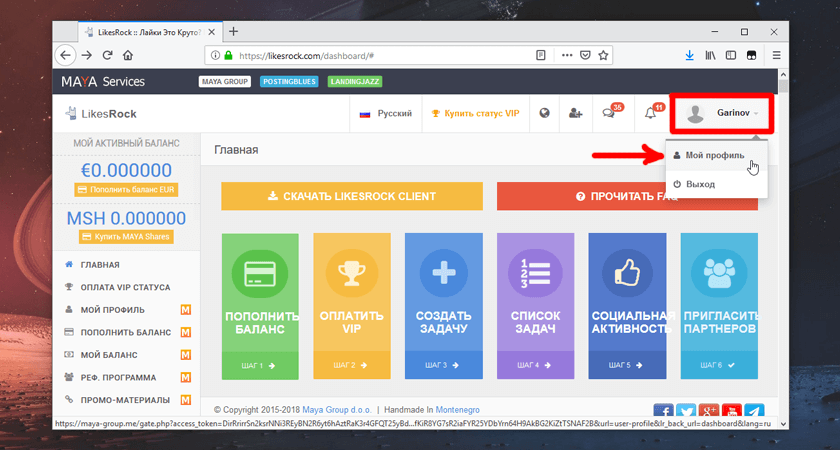Open the Twitter icon in footer

[x=686, y=411]
